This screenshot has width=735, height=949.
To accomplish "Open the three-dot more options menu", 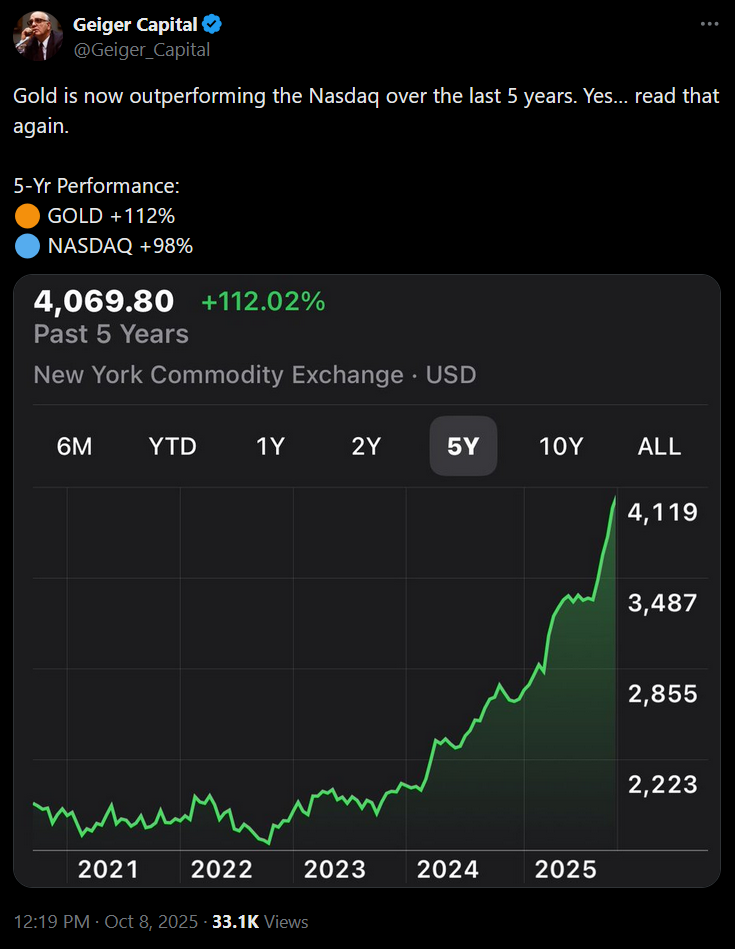I will pyautogui.click(x=708, y=24).
